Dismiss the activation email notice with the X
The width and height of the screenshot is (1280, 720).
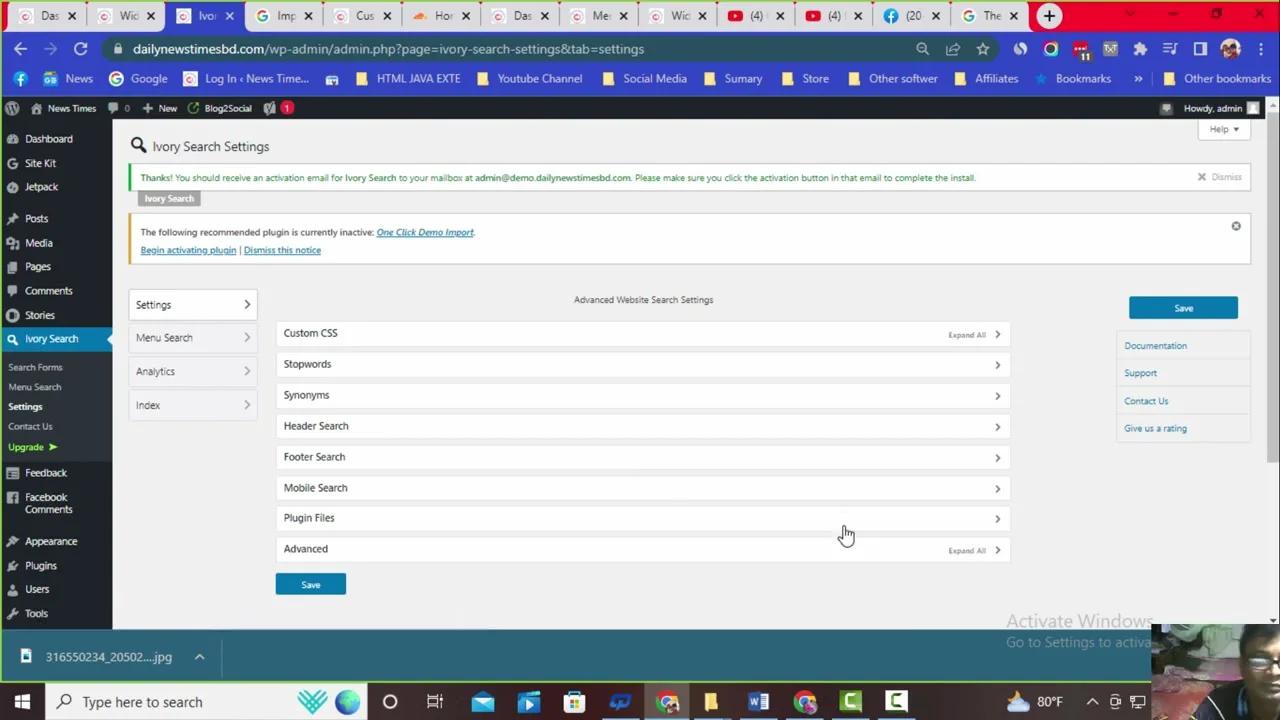pyautogui.click(x=1202, y=177)
